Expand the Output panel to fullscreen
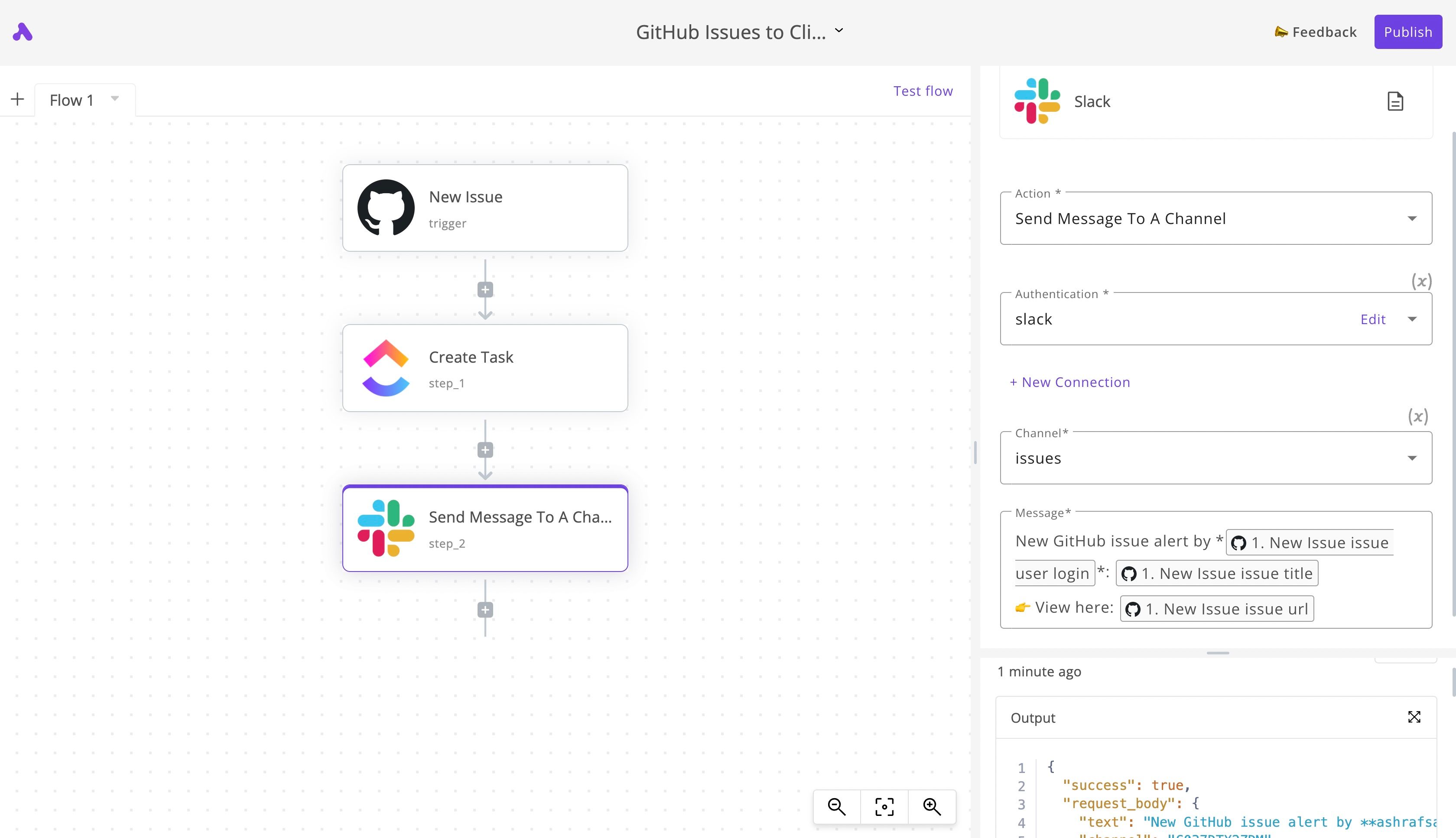The image size is (1456, 838). pos(1414,717)
